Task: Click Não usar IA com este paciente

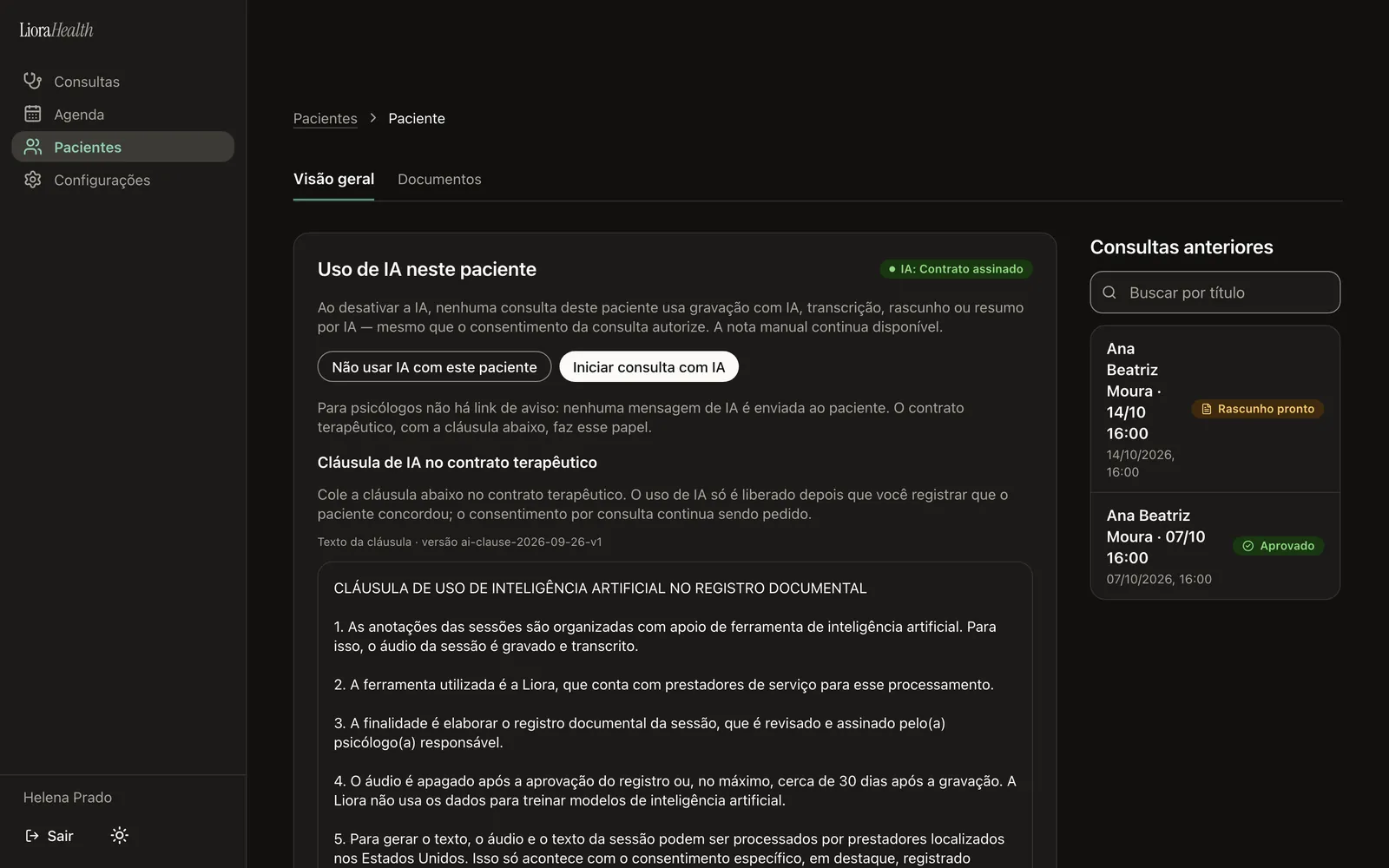Action: click(434, 366)
